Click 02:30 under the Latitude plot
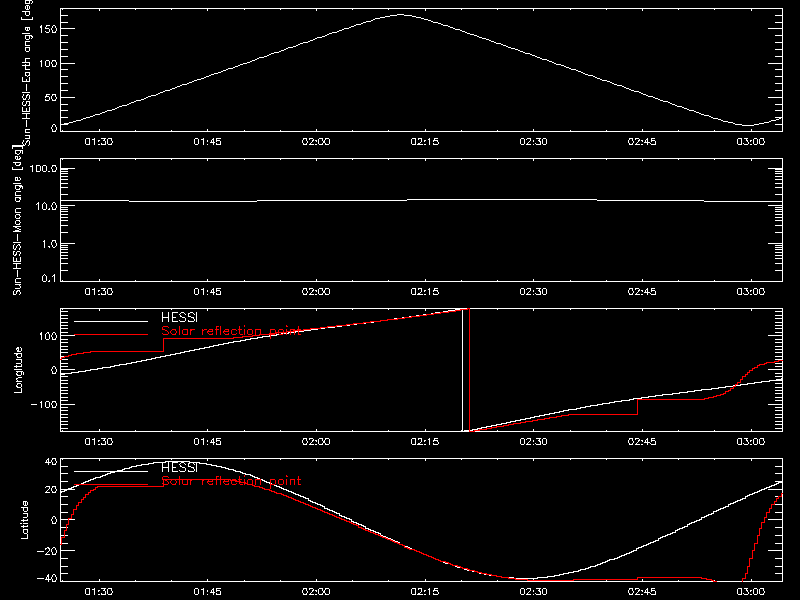The height and width of the screenshot is (600, 800). pos(533,592)
